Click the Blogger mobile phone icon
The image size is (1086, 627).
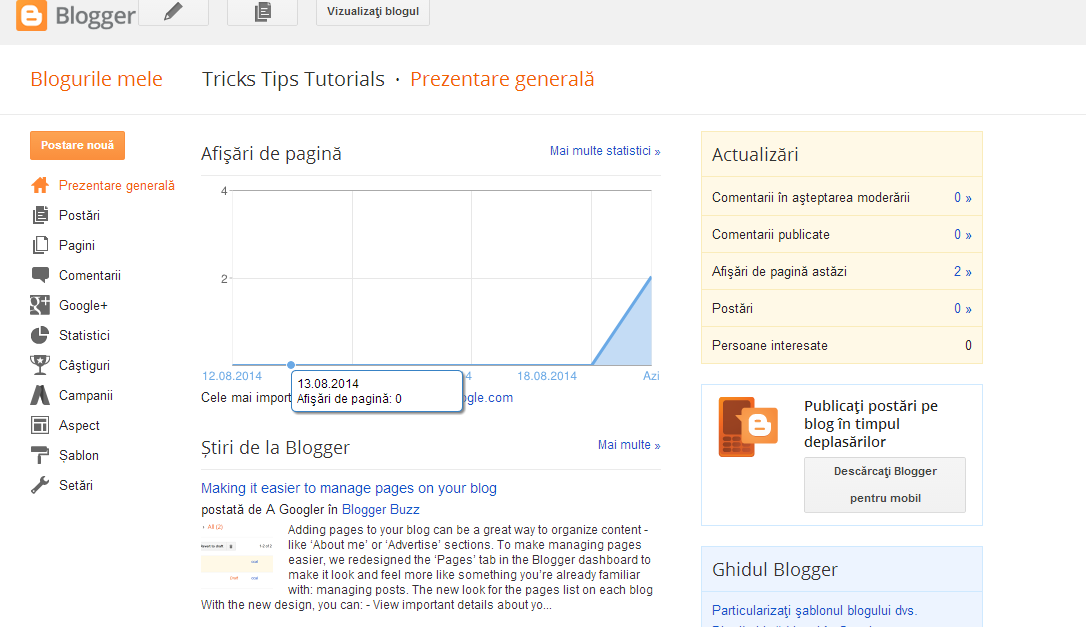[x=748, y=427]
